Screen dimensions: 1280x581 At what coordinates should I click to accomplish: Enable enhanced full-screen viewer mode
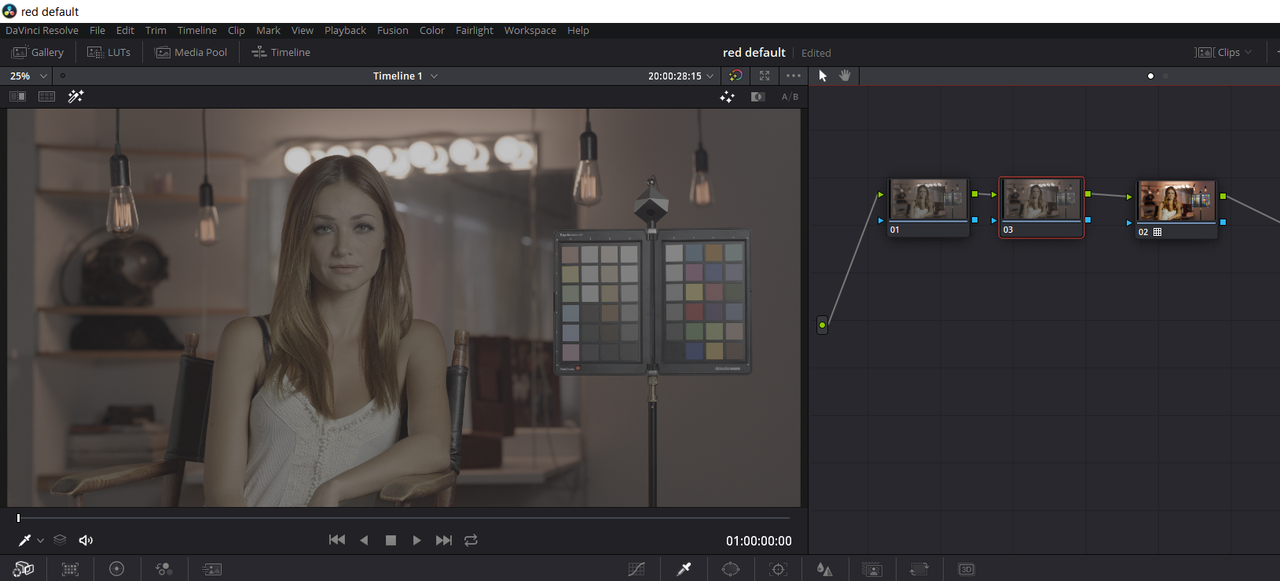tap(764, 76)
